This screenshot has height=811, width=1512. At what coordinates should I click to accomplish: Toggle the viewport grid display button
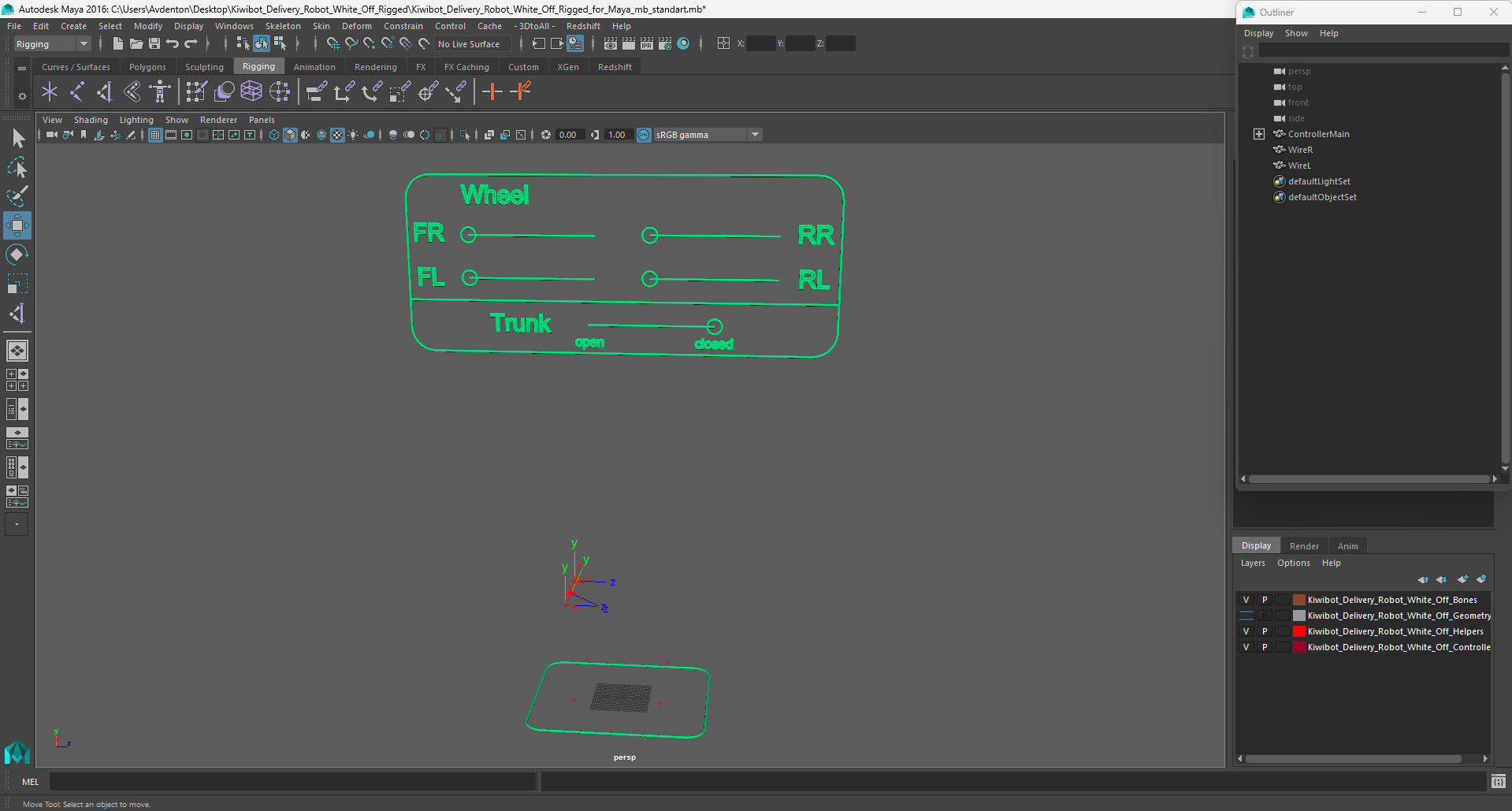[155, 135]
